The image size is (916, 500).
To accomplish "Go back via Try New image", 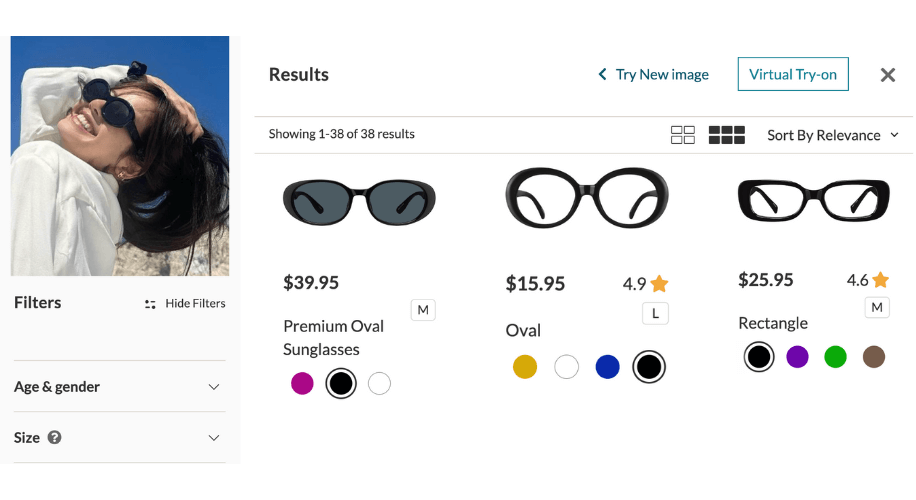I will tap(653, 75).
